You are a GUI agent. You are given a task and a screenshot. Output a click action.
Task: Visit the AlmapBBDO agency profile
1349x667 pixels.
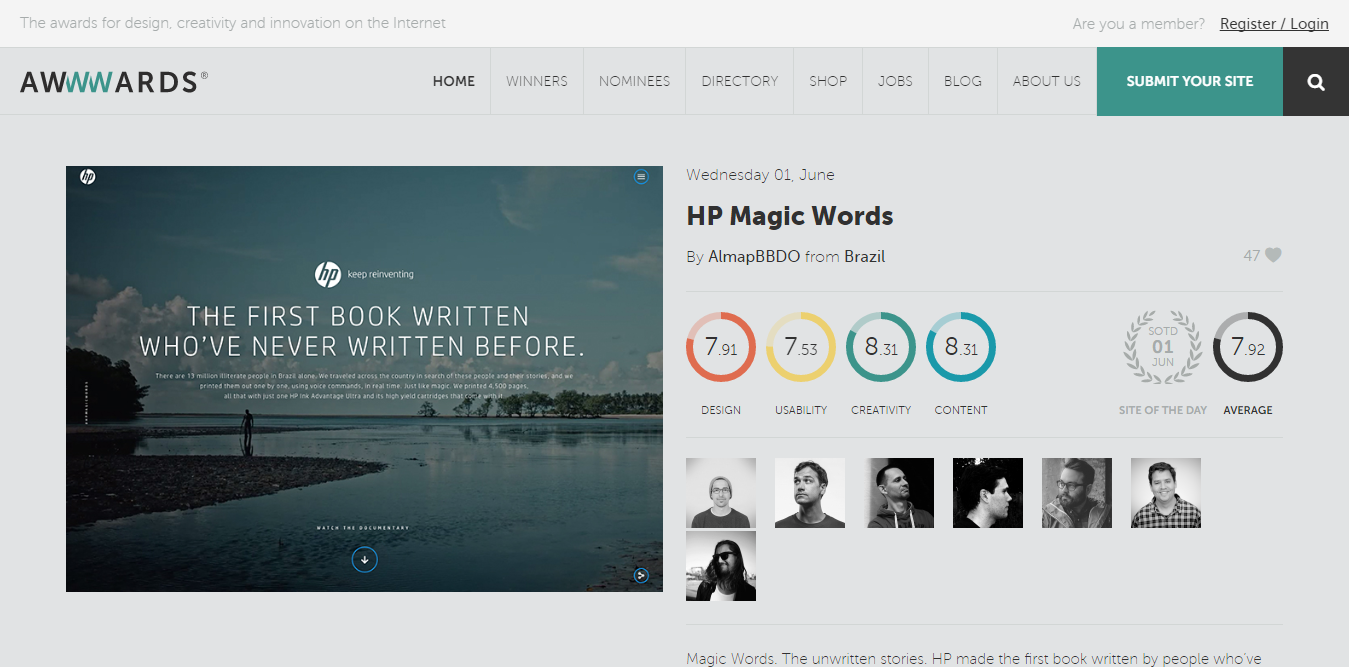[x=753, y=256]
